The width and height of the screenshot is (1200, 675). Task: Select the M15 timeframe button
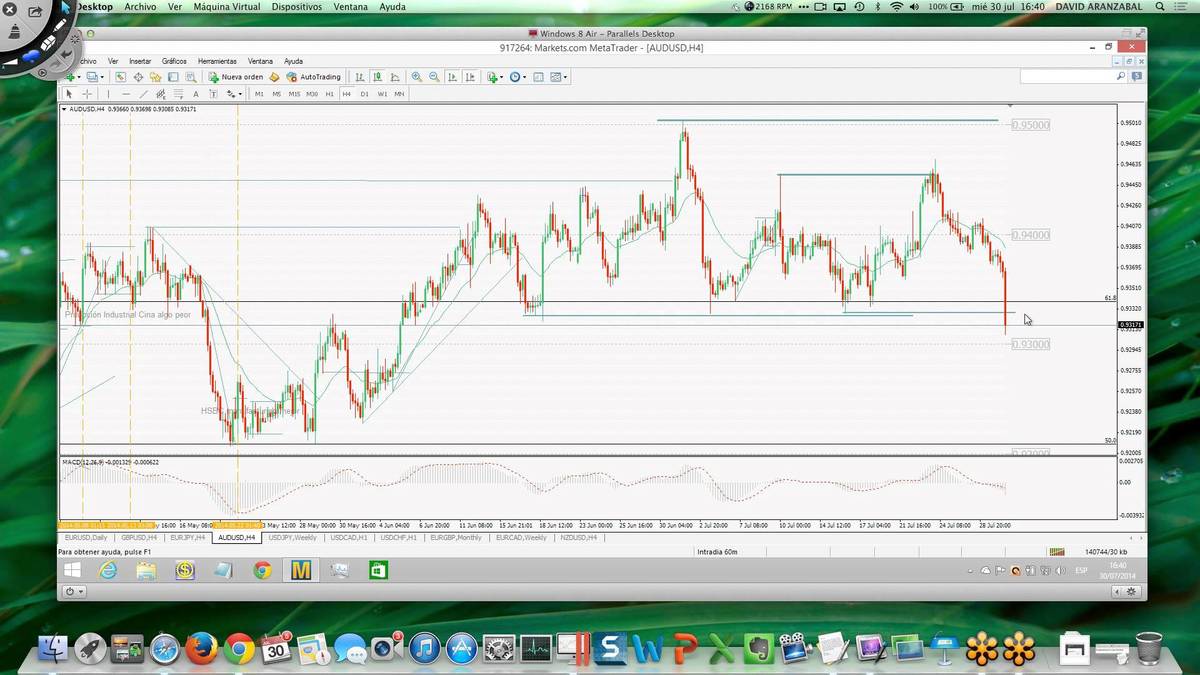point(294,94)
